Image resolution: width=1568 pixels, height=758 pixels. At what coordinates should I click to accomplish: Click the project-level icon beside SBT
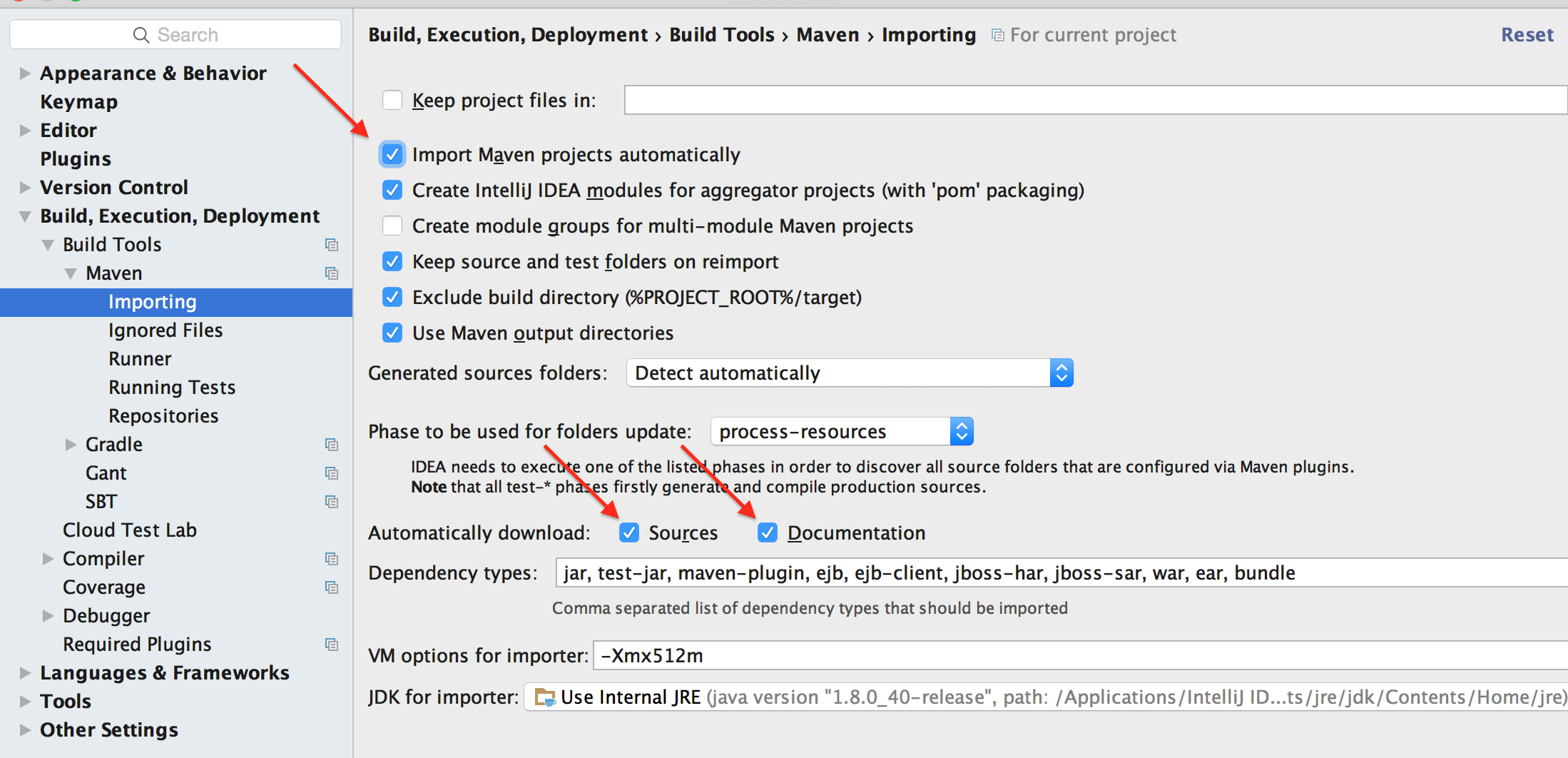coord(332,502)
